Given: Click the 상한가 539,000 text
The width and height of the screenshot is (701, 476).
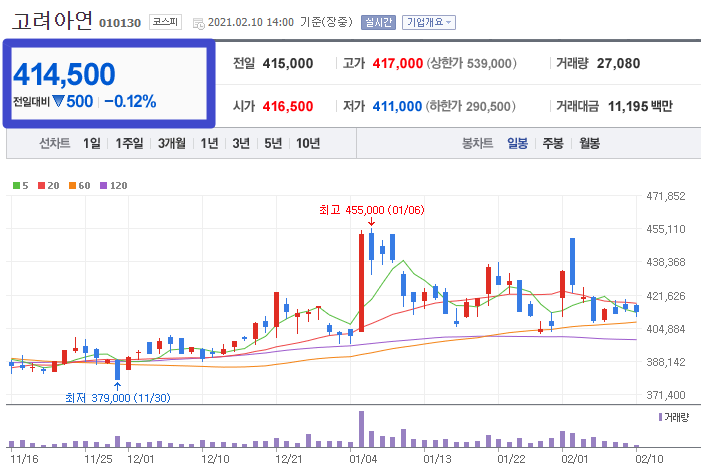Looking at the screenshot, I should coord(472,63).
